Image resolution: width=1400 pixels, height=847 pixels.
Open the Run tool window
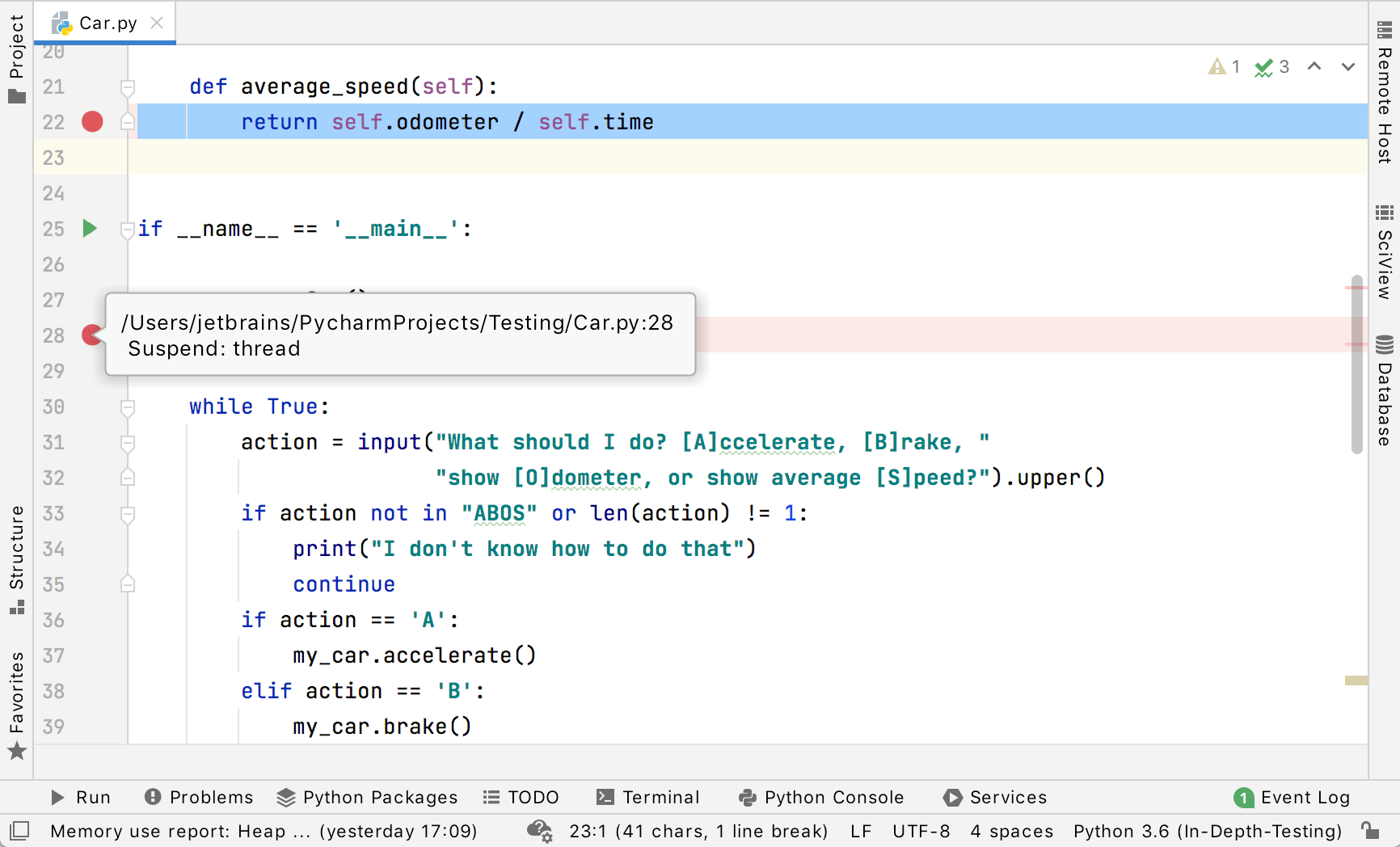(x=81, y=797)
